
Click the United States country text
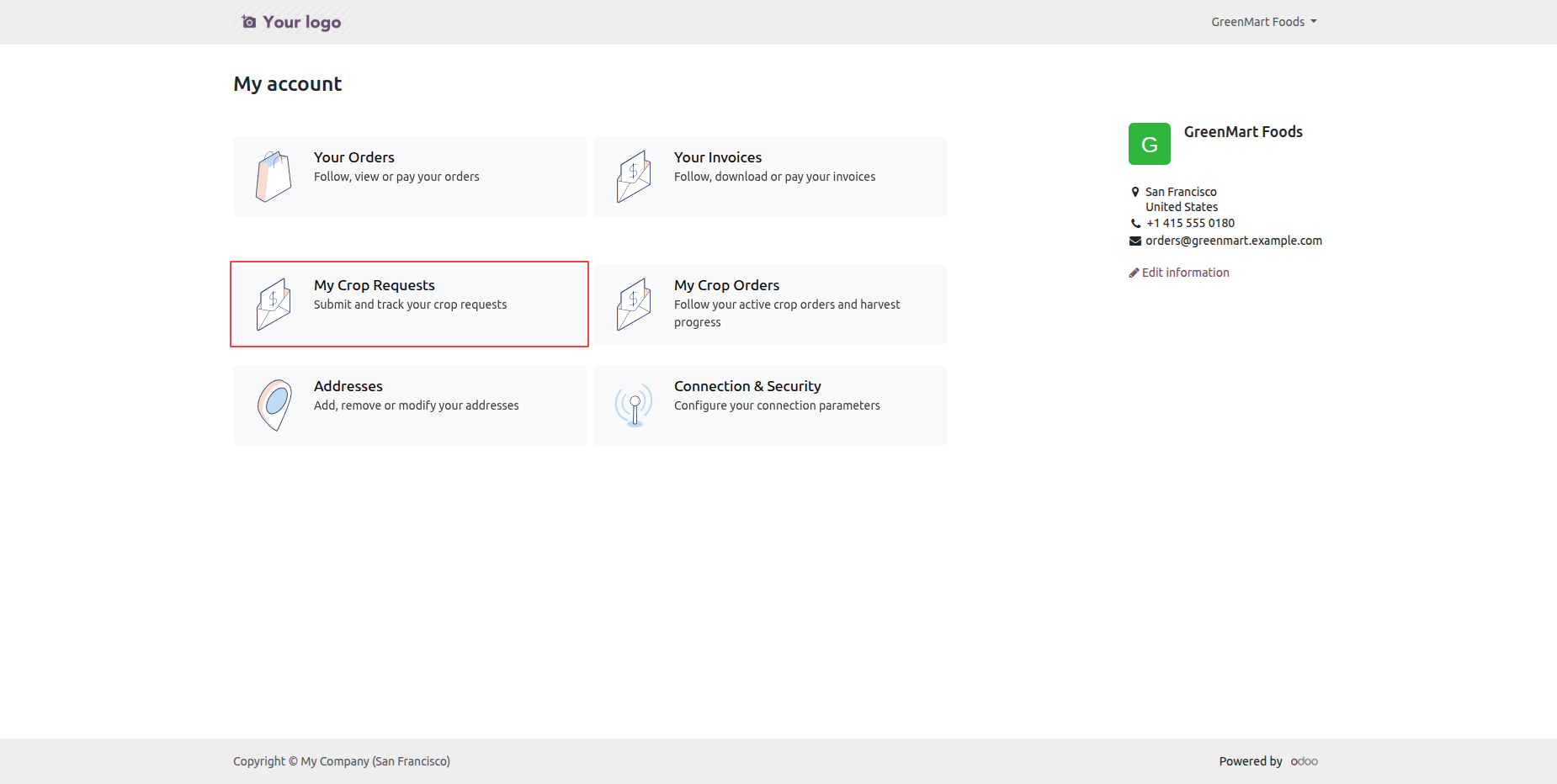[1182, 207]
